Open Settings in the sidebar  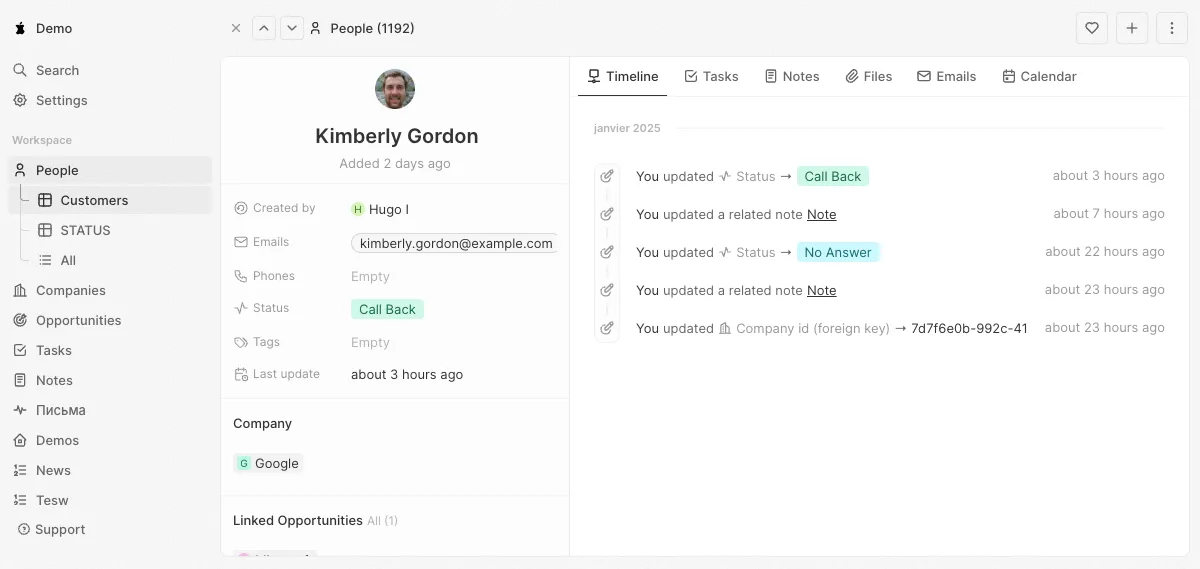click(61, 100)
